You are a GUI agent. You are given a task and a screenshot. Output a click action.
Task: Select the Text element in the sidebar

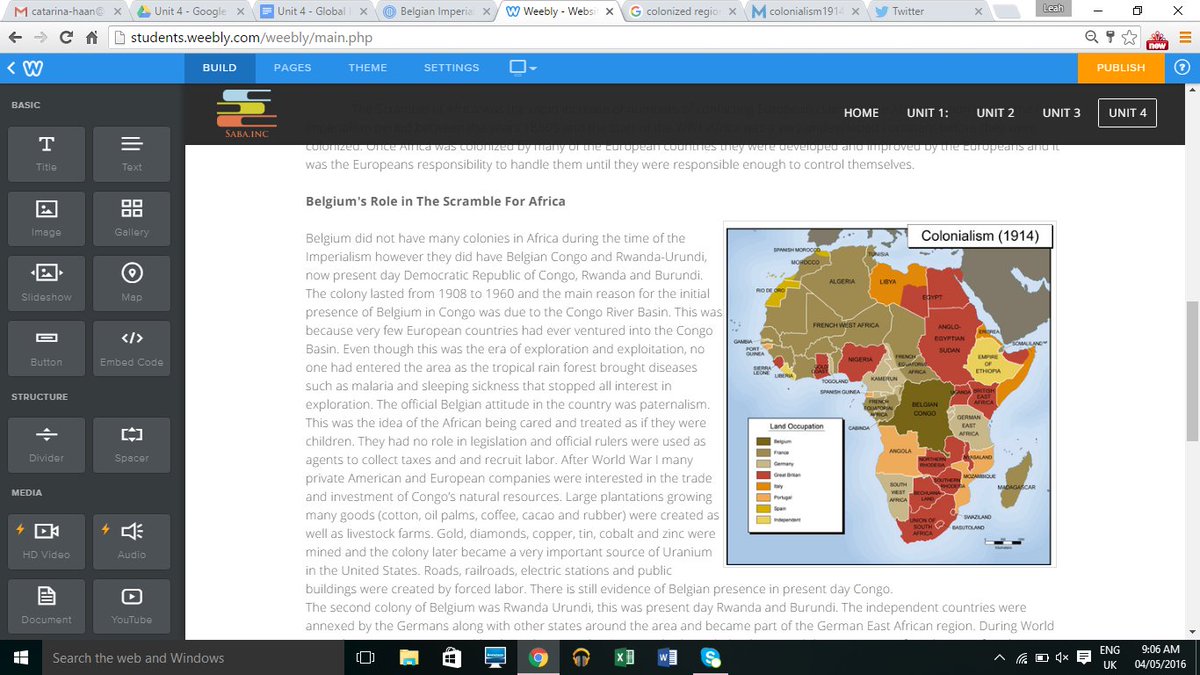click(132, 152)
